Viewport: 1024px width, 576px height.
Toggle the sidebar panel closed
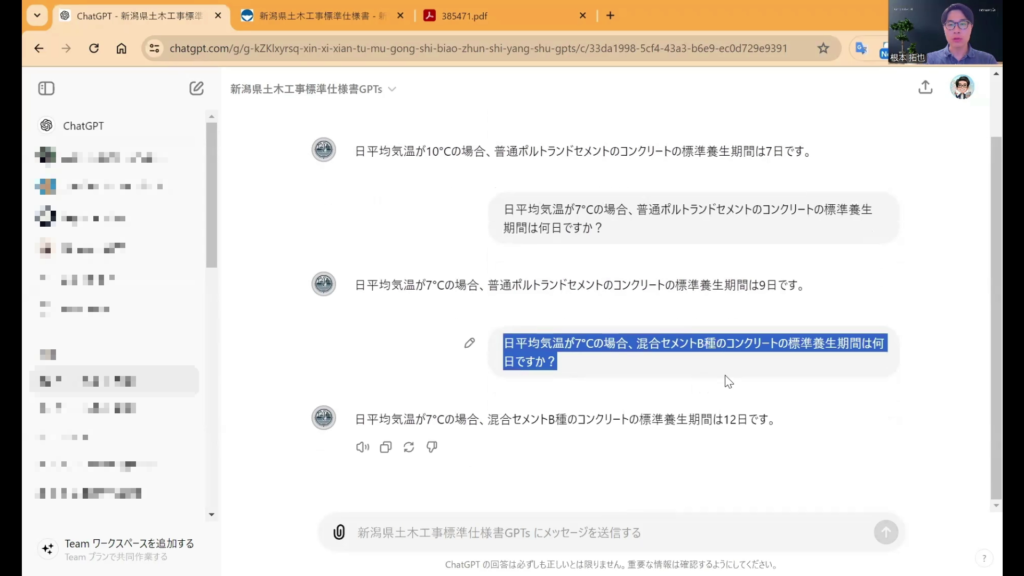[46, 88]
